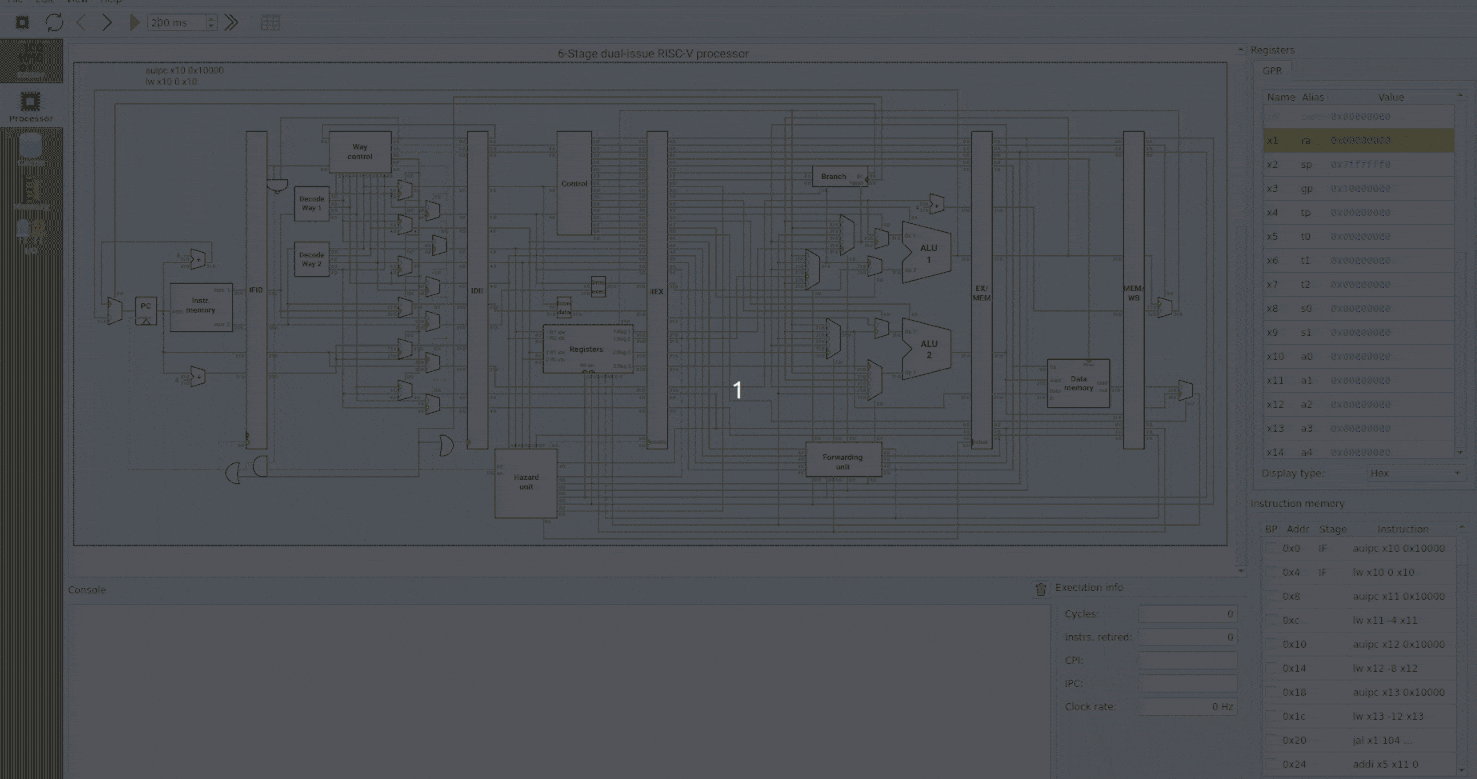Reset the simulation with the circular arrow icon

pyautogui.click(x=54, y=20)
